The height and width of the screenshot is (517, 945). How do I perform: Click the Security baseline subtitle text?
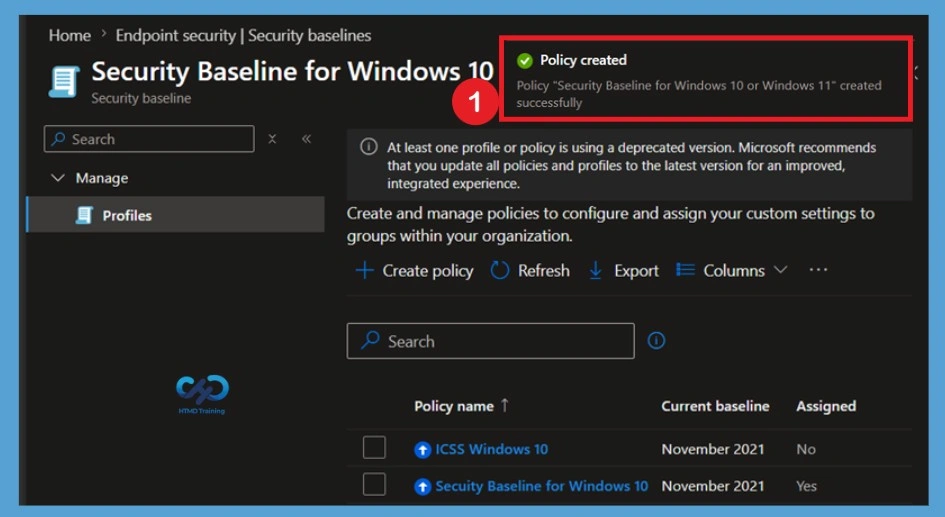[141, 98]
